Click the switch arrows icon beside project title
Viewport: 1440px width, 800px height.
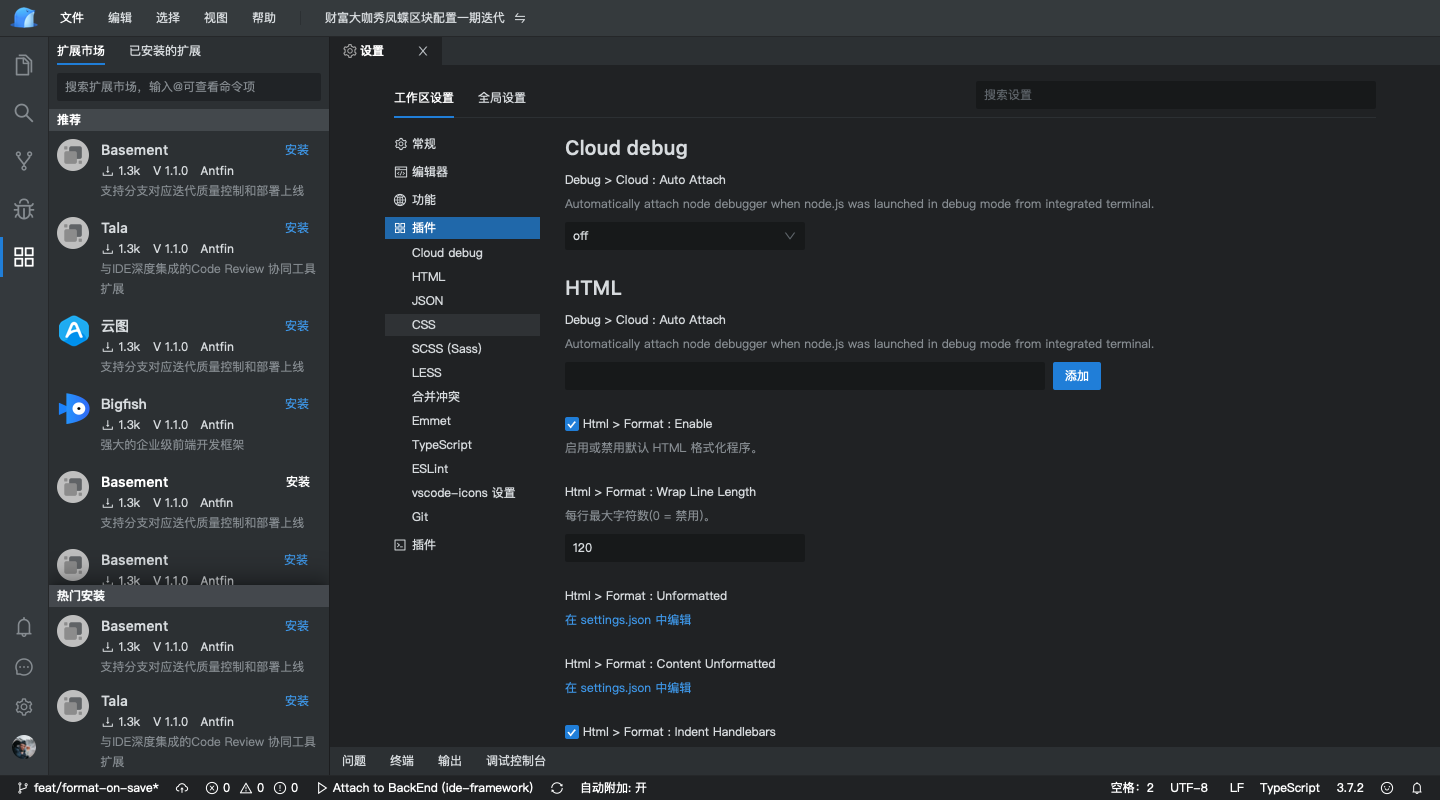(520, 18)
